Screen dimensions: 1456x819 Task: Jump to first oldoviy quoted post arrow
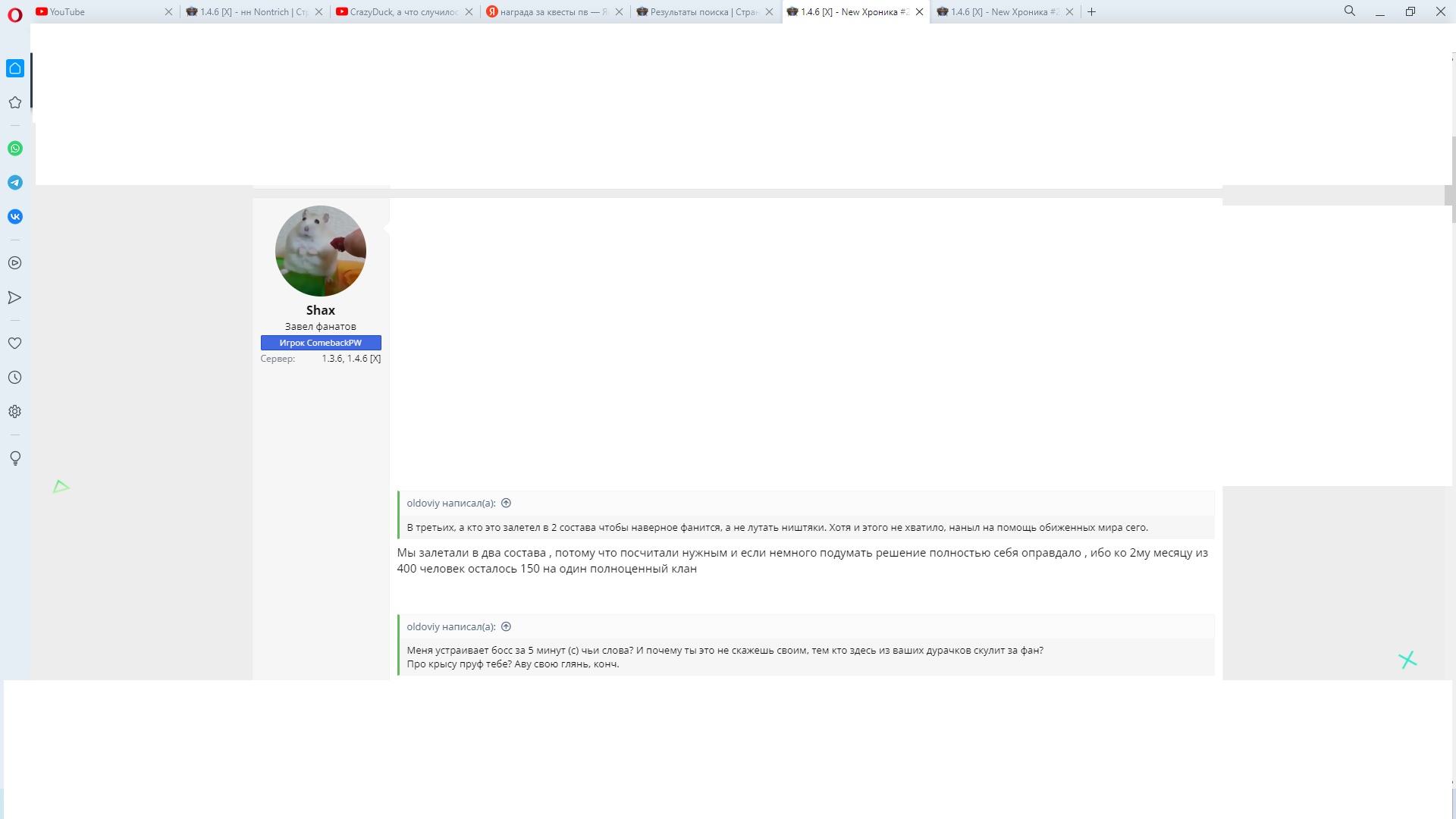(x=507, y=503)
